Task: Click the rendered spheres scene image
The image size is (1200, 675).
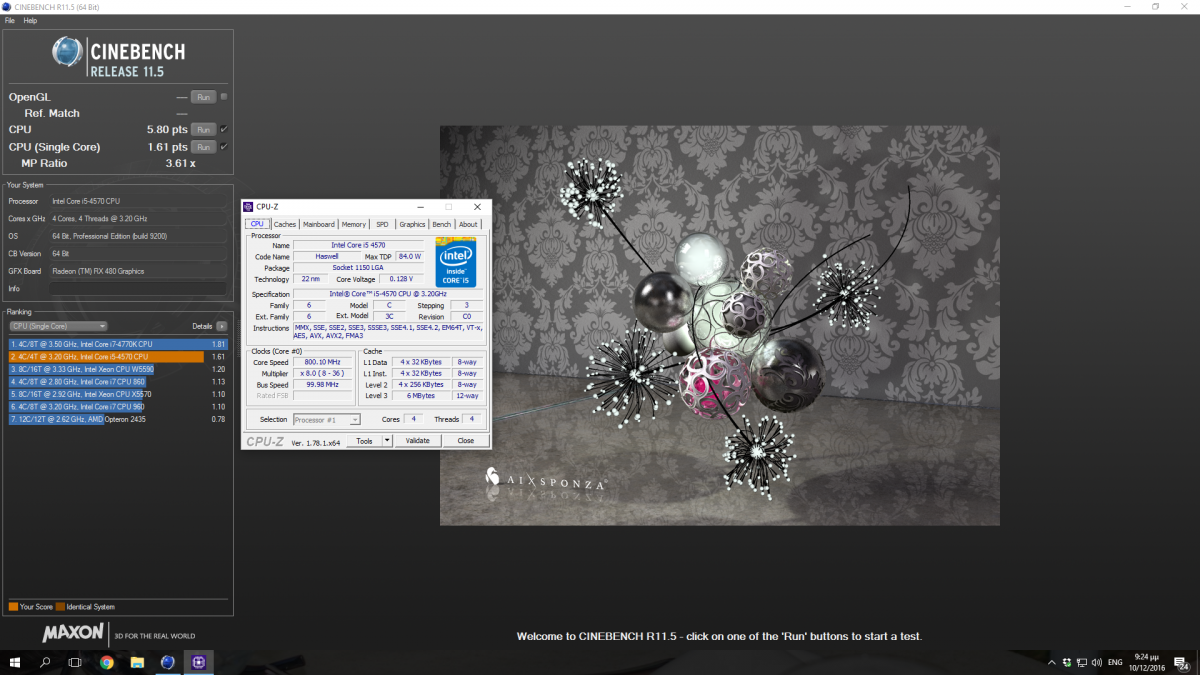Action: coord(720,325)
